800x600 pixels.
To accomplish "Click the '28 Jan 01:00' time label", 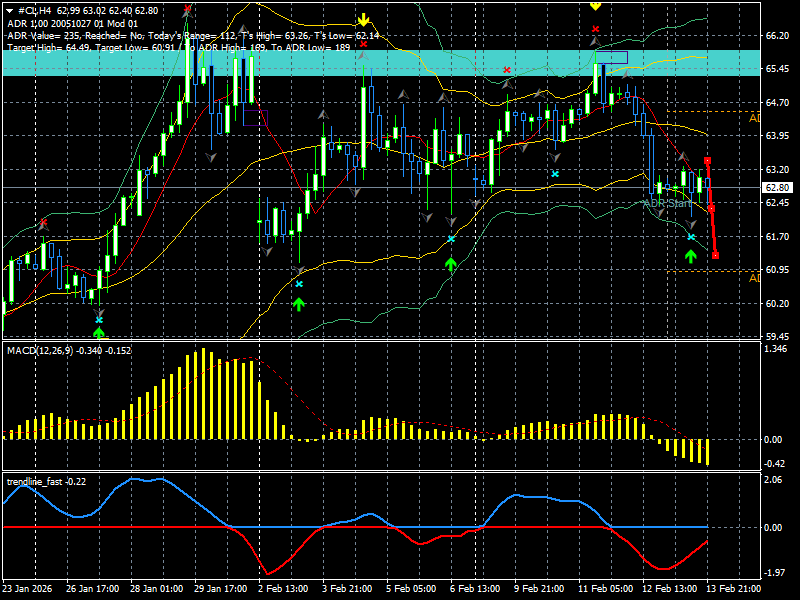I will (x=157, y=589).
